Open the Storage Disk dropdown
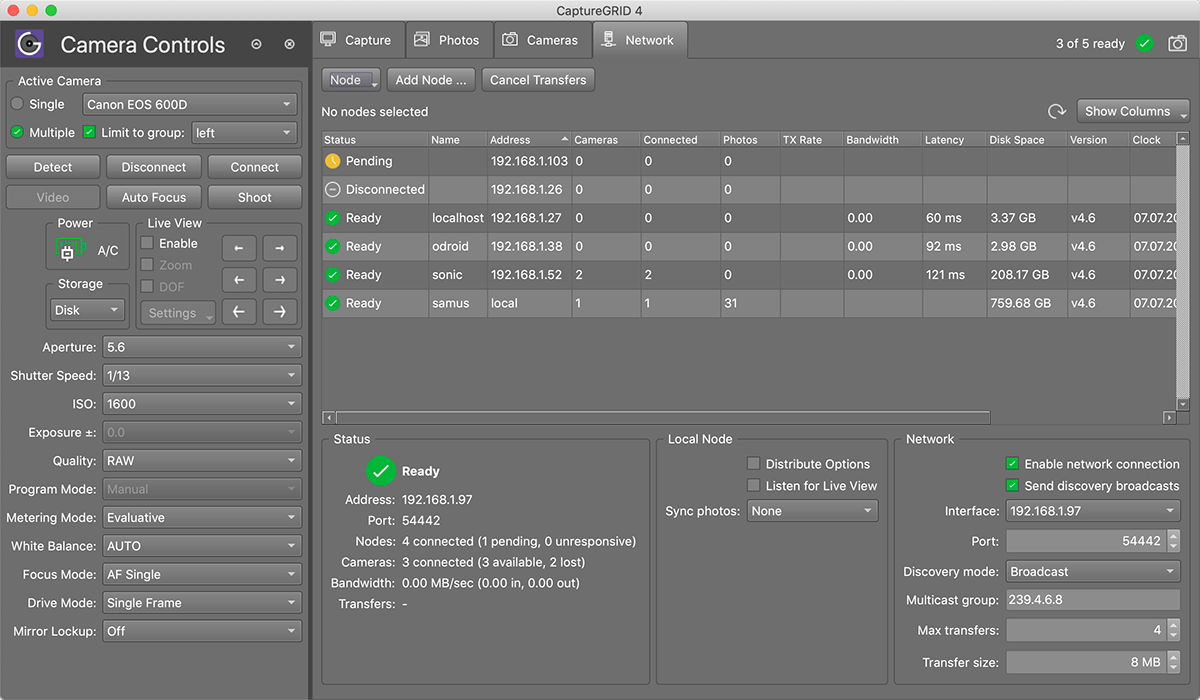1200x700 pixels. [88, 310]
